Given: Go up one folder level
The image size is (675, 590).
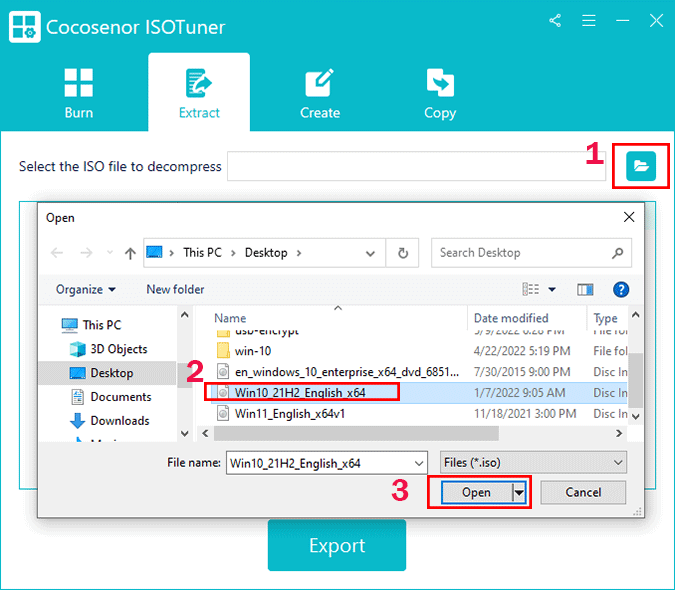Looking at the screenshot, I should tap(130, 253).
